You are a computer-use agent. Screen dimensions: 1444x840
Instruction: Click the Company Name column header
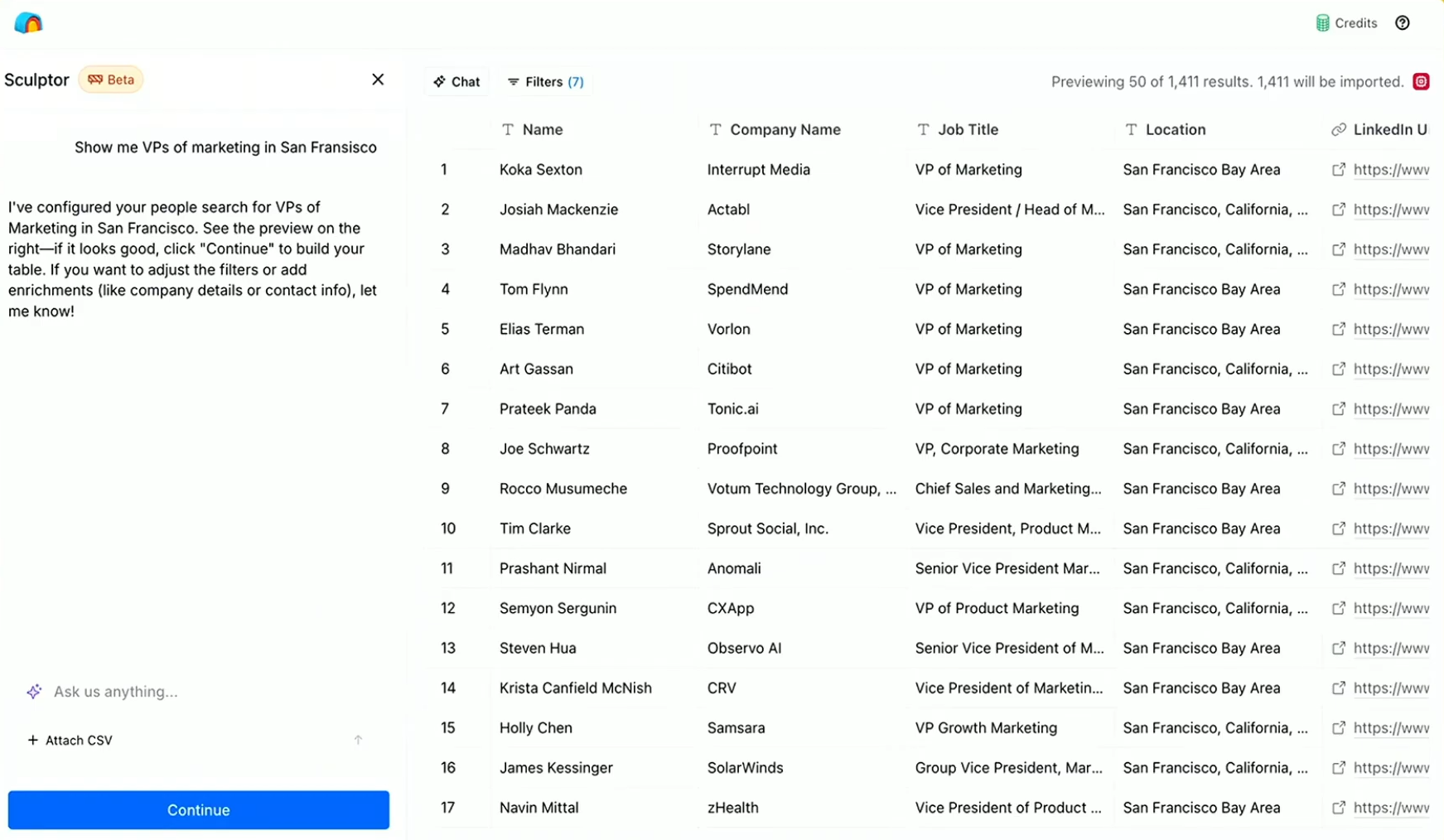coord(775,129)
